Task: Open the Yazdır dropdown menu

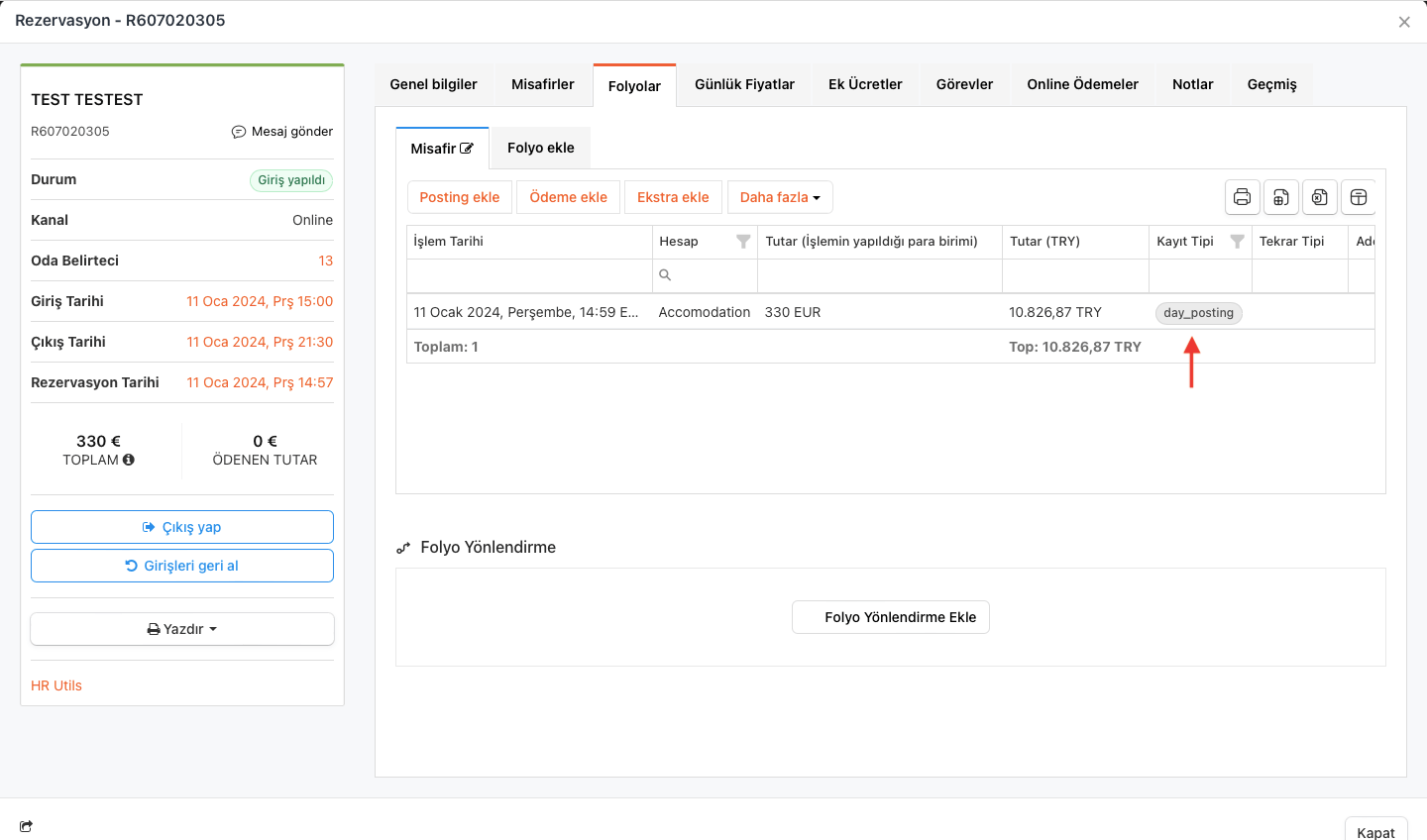Action: click(x=182, y=629)
